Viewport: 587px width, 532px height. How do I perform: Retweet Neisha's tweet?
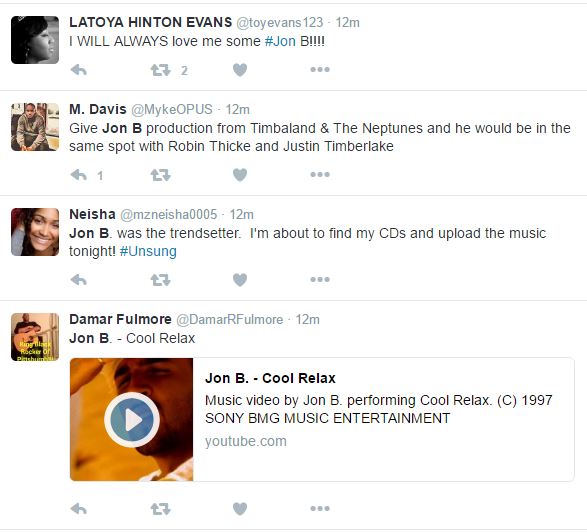pyautogui.click(x=160, y=280)
